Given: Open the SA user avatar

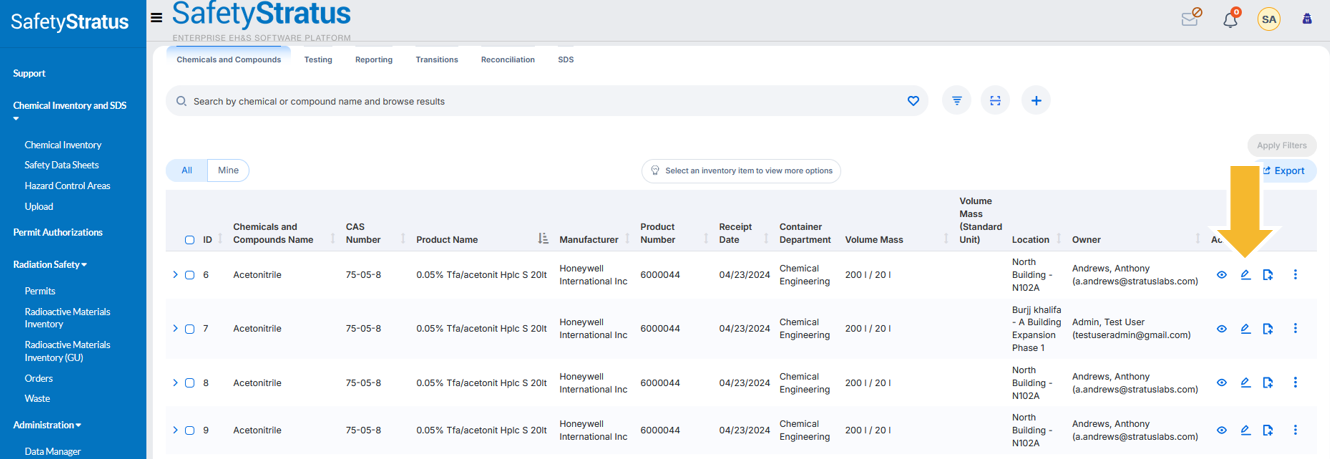Looking at the screenshot, I should click(1269, 19).
